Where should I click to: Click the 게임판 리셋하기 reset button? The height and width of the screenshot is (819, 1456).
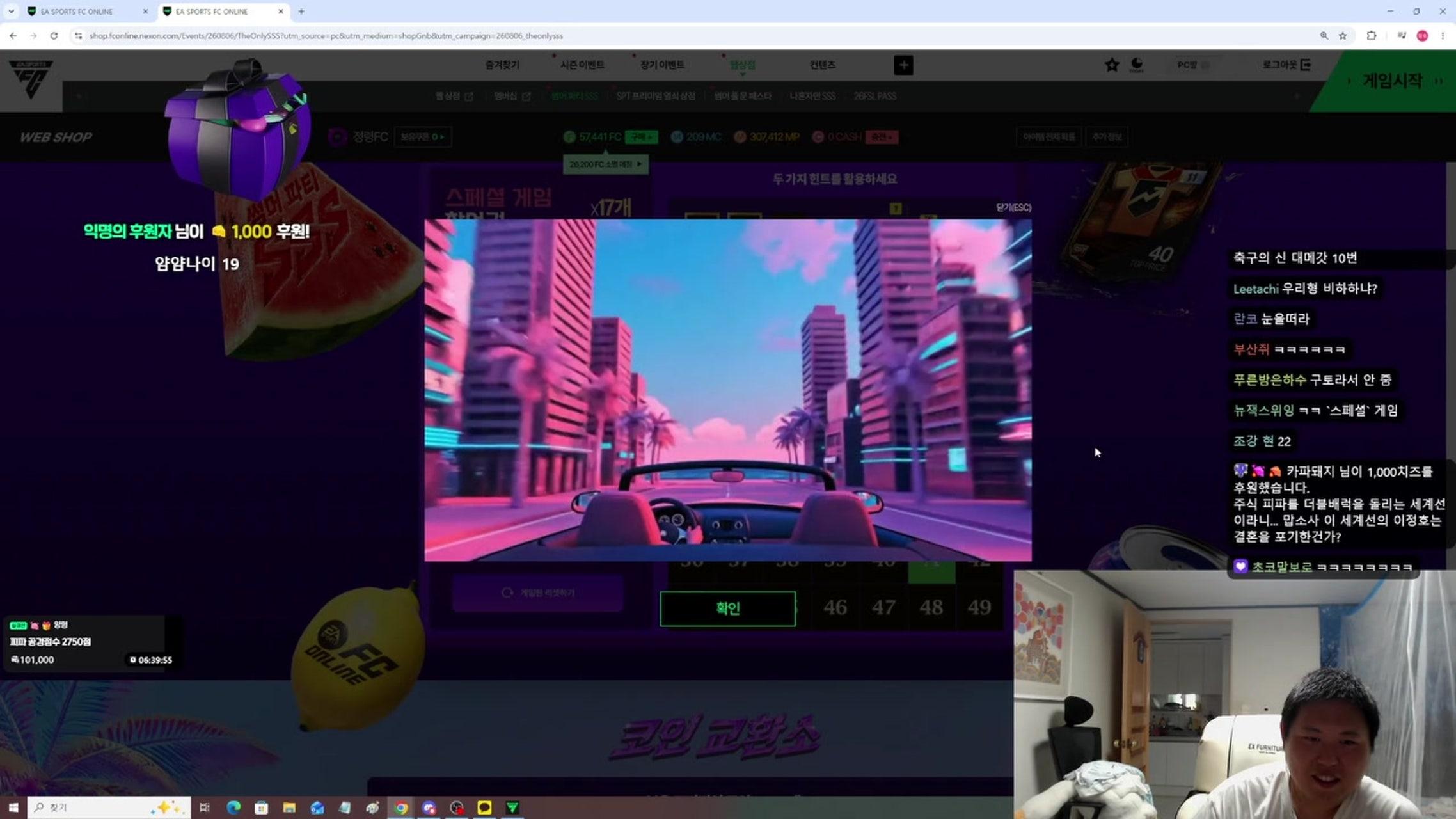coord(538,593)
